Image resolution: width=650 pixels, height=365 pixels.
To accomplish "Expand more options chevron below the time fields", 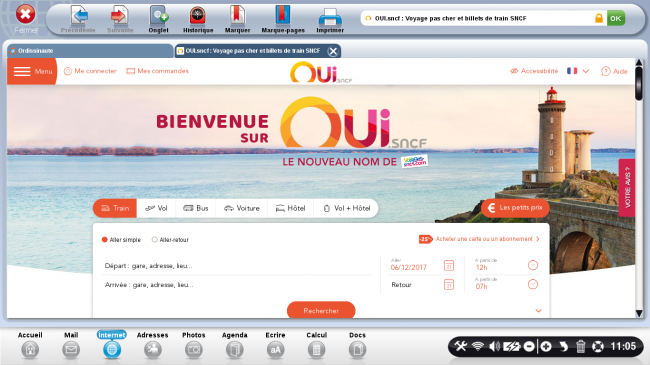I will pyautogui.click(x=538, y=311).
